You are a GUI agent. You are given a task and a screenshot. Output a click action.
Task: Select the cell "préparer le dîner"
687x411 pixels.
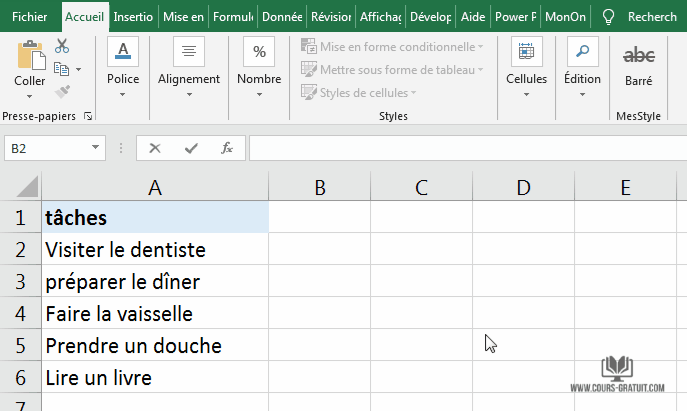(x=155, y=281)
